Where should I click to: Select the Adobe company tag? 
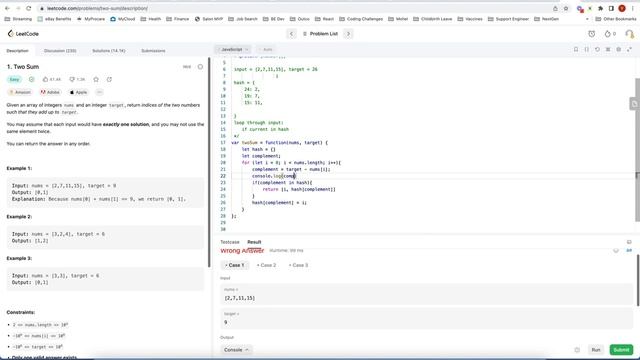click(50, 92)
